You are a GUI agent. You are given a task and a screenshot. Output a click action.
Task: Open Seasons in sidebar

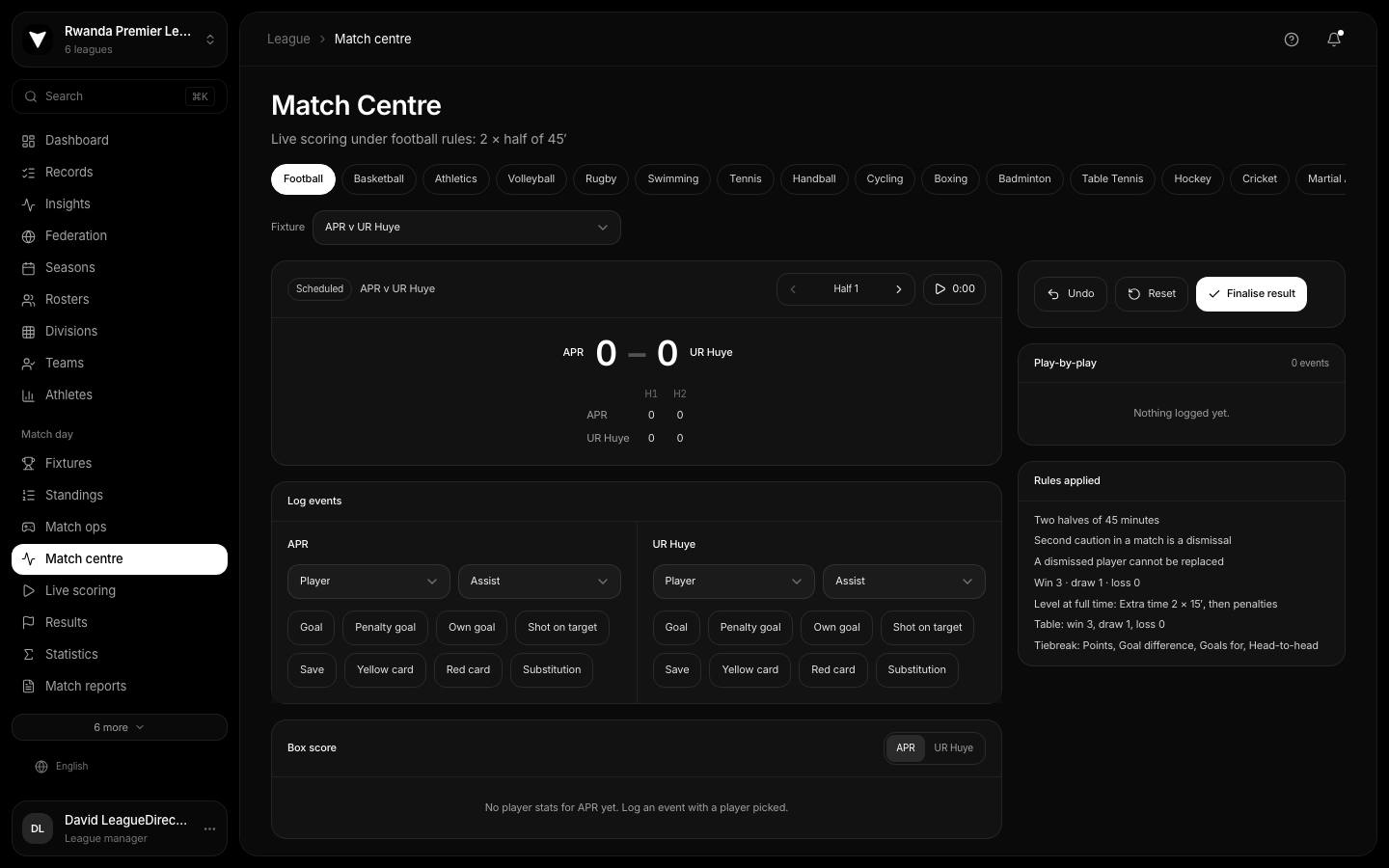click(120, 268)
